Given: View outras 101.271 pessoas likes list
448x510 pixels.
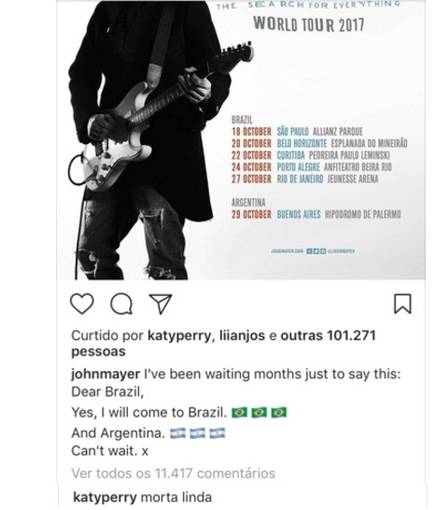Looking at the screenshot, I should (x=224, y=343).
